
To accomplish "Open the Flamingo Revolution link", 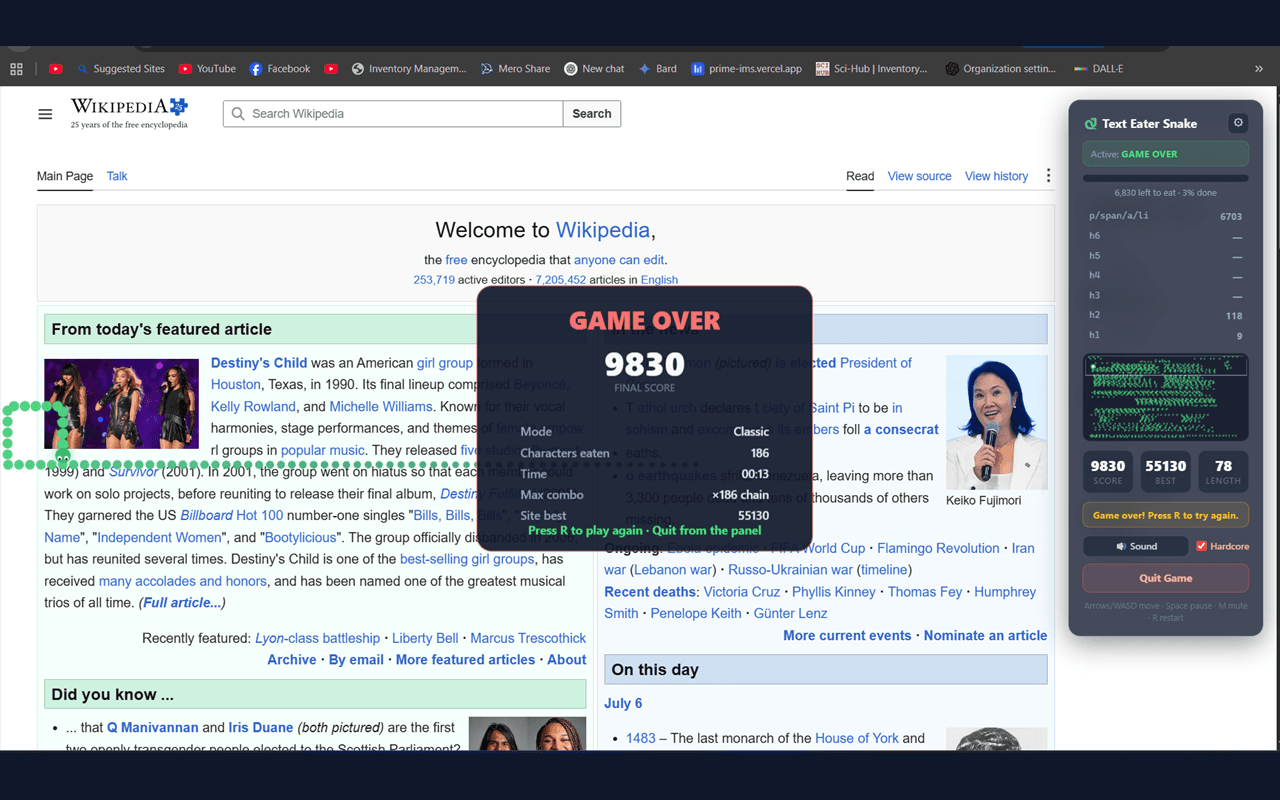I will pos(938,548).
